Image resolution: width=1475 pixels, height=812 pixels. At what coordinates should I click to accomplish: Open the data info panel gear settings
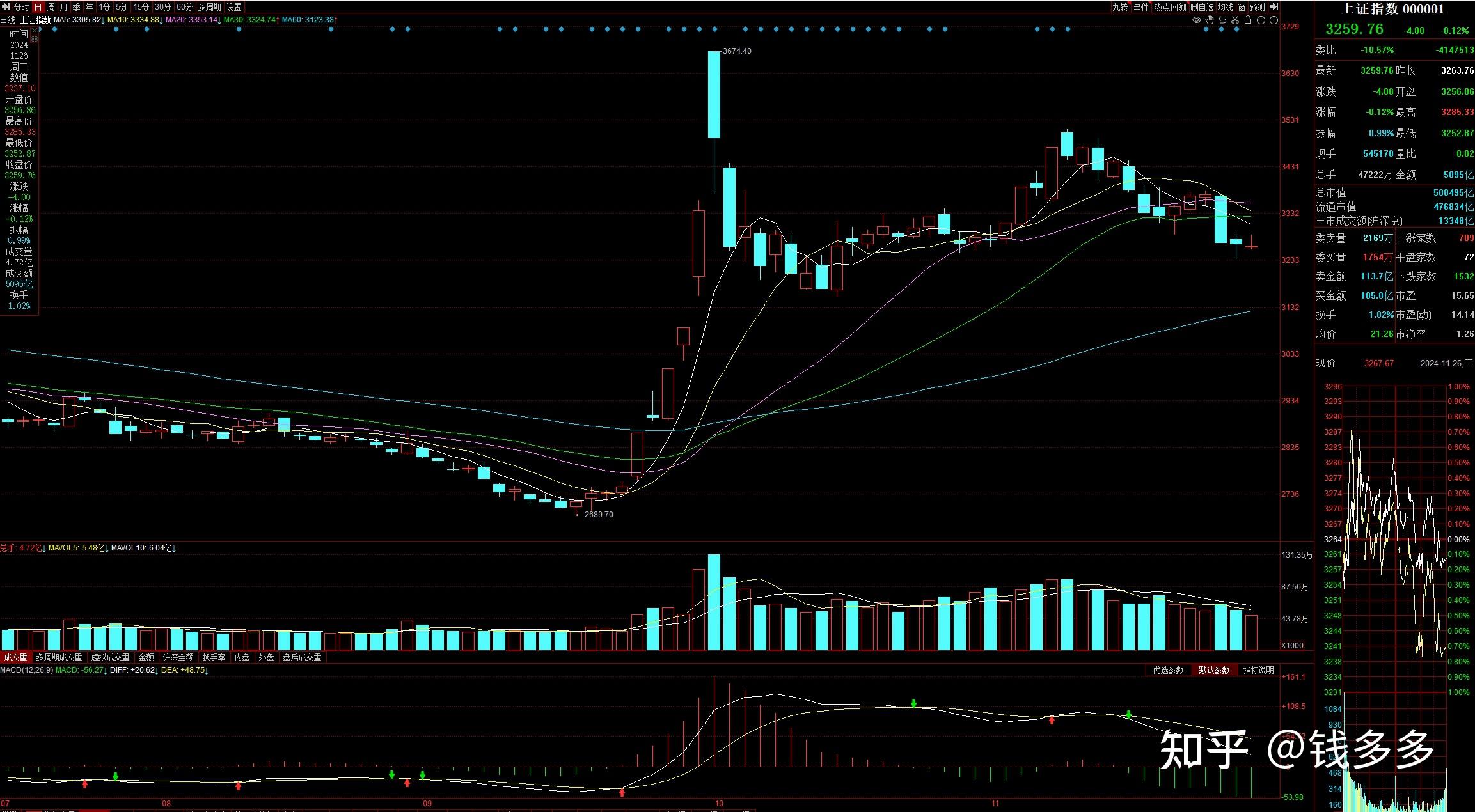pos(35,40)
